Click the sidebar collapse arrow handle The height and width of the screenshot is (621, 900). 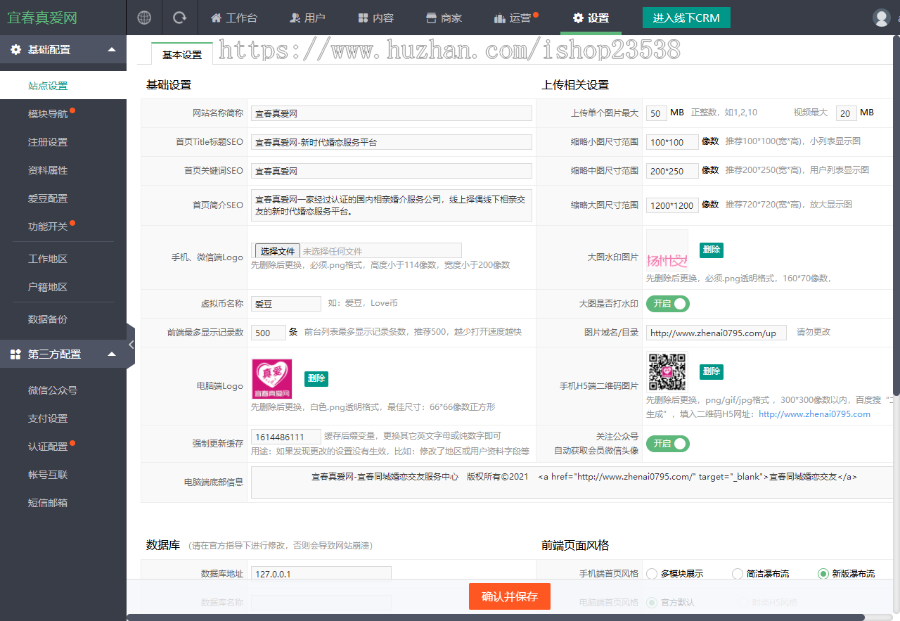(x=131, y=345)
